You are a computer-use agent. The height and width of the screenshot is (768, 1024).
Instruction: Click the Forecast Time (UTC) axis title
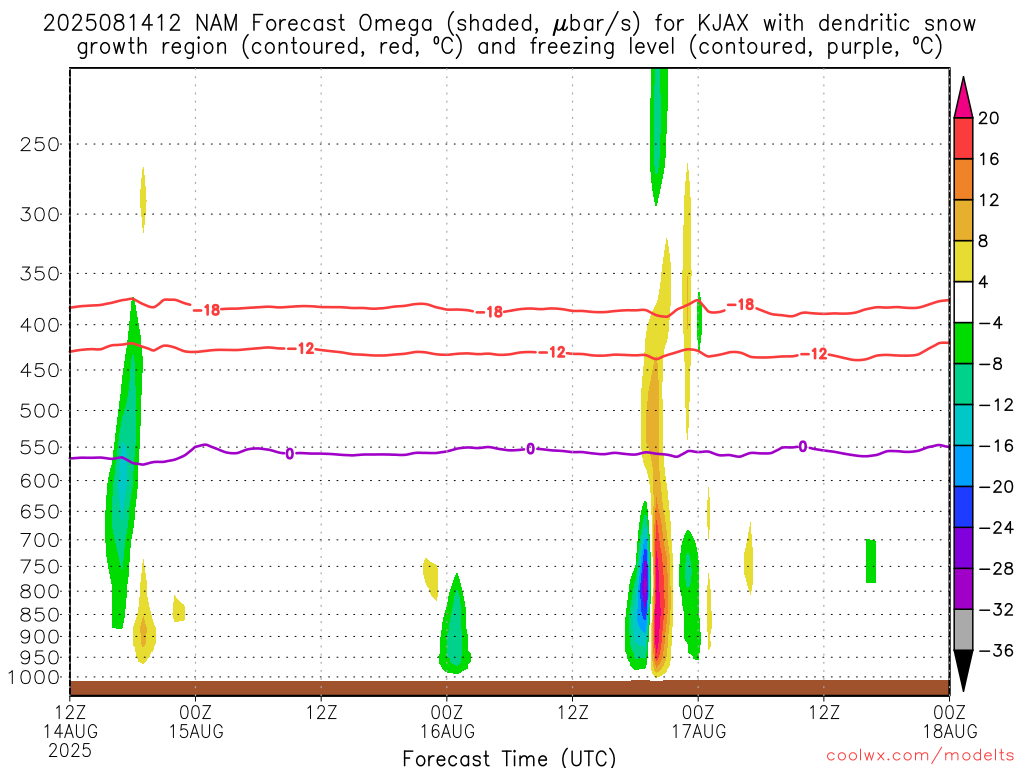click(509, 758)
